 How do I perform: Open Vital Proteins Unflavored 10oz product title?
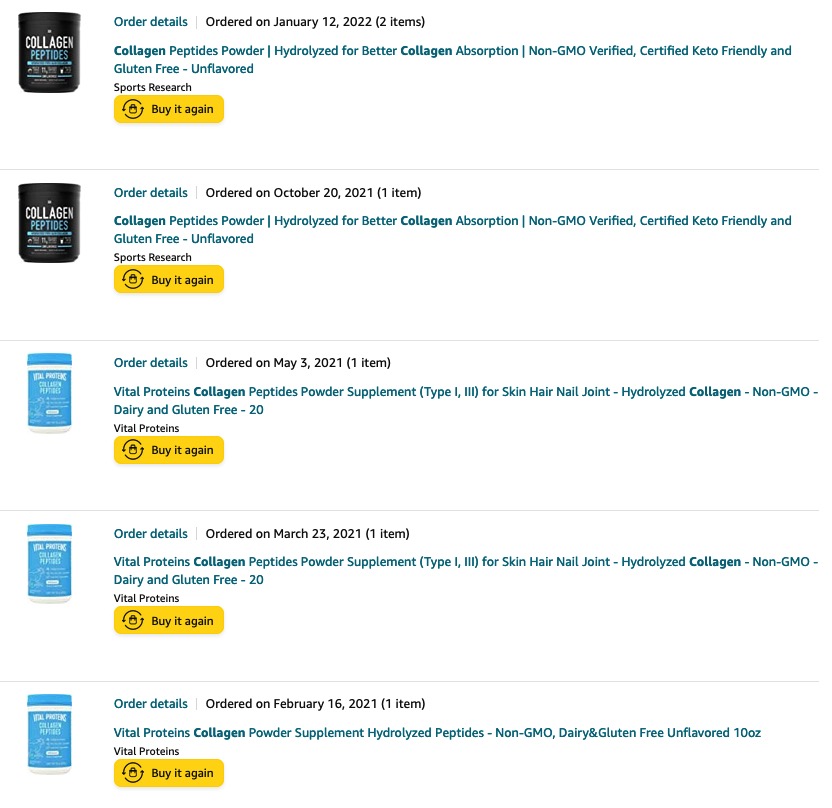pyautogui.click(x=437, y=733)
